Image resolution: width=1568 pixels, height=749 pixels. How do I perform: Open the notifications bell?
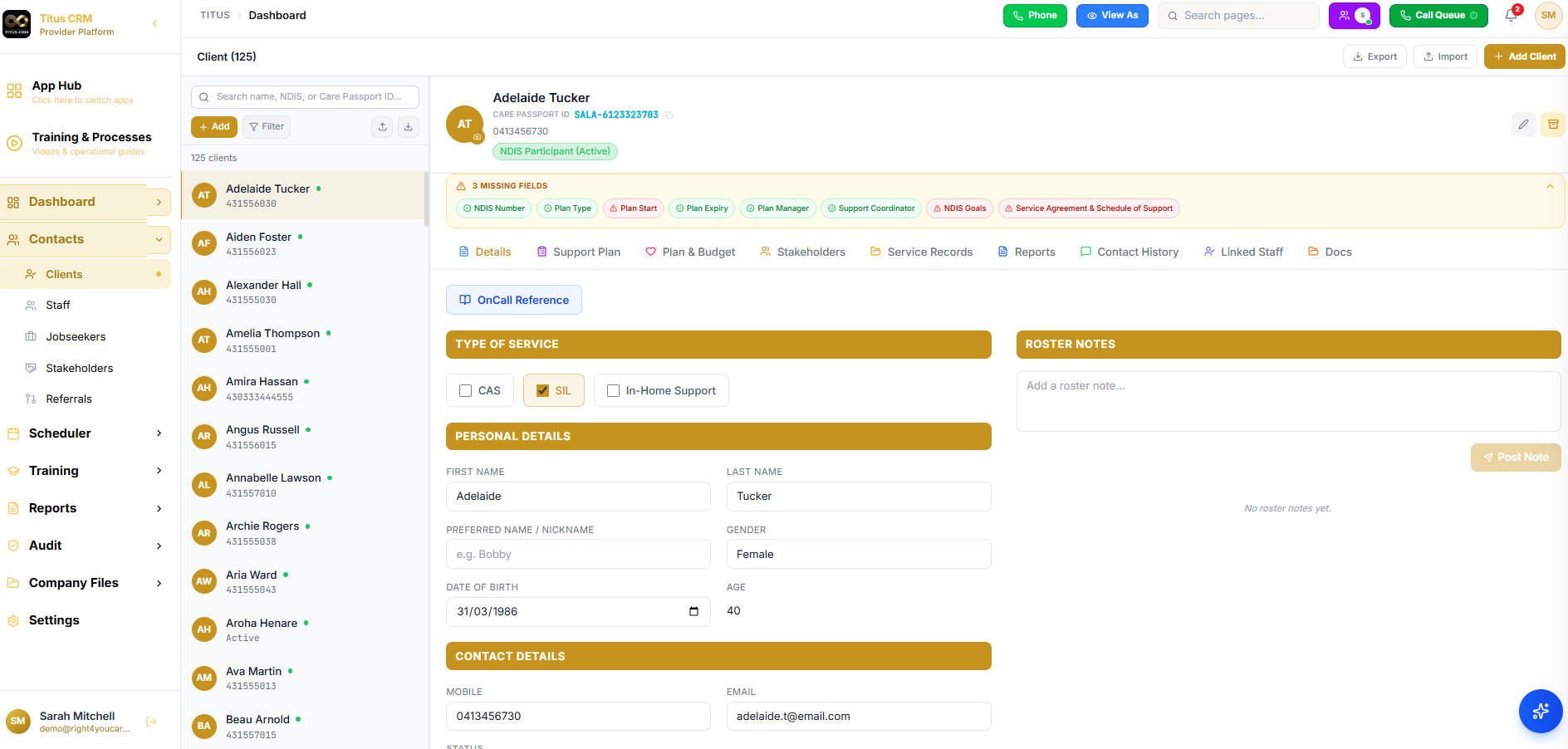pos(1512,16)
